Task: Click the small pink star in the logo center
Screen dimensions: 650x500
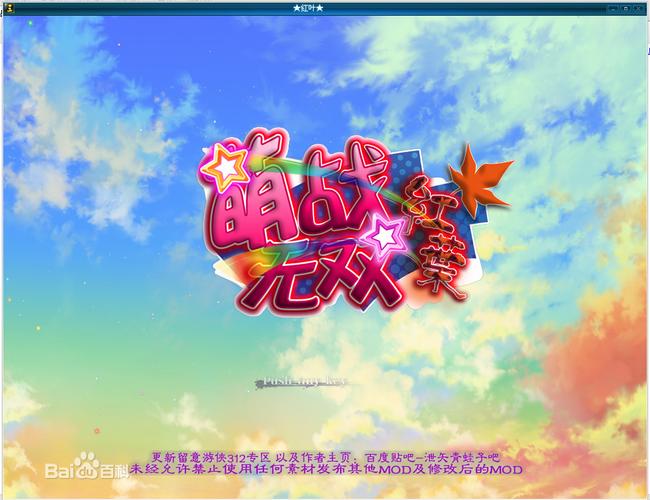Action: [x=385, y=234]
